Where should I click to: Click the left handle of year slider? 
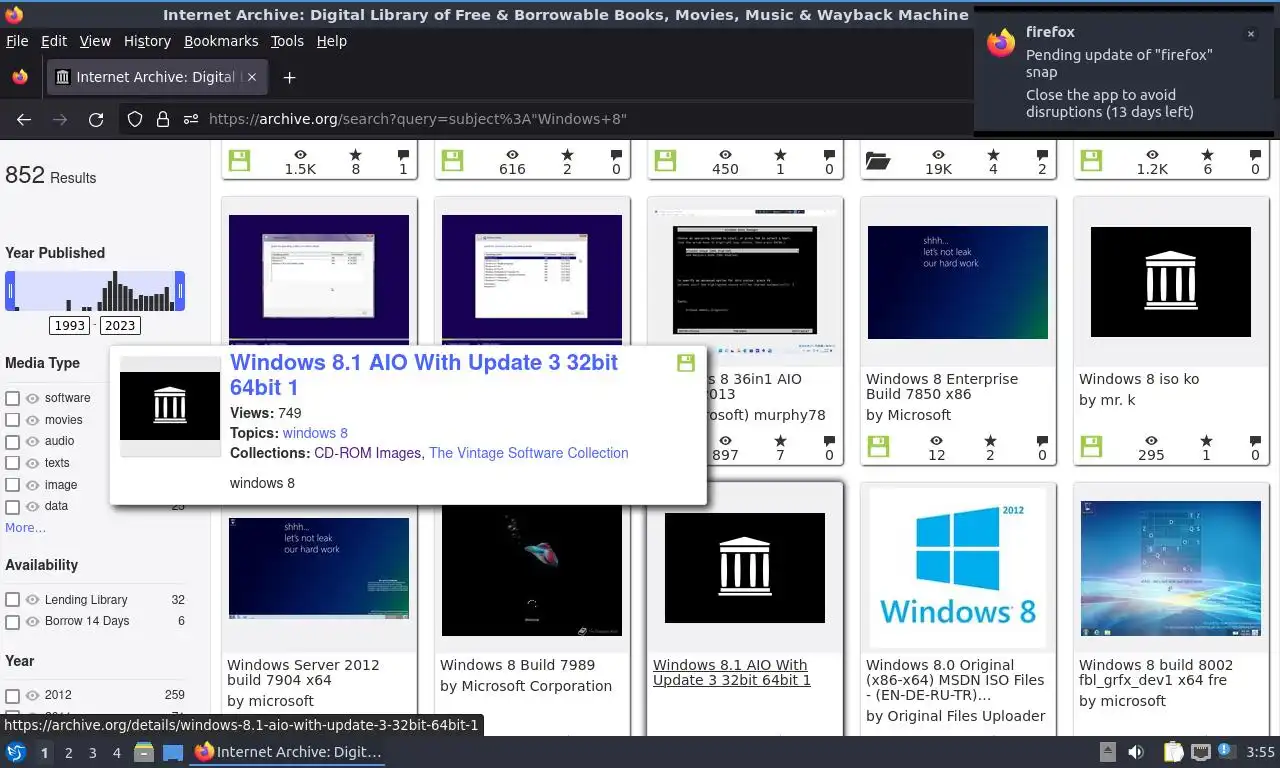coord(10,291)
